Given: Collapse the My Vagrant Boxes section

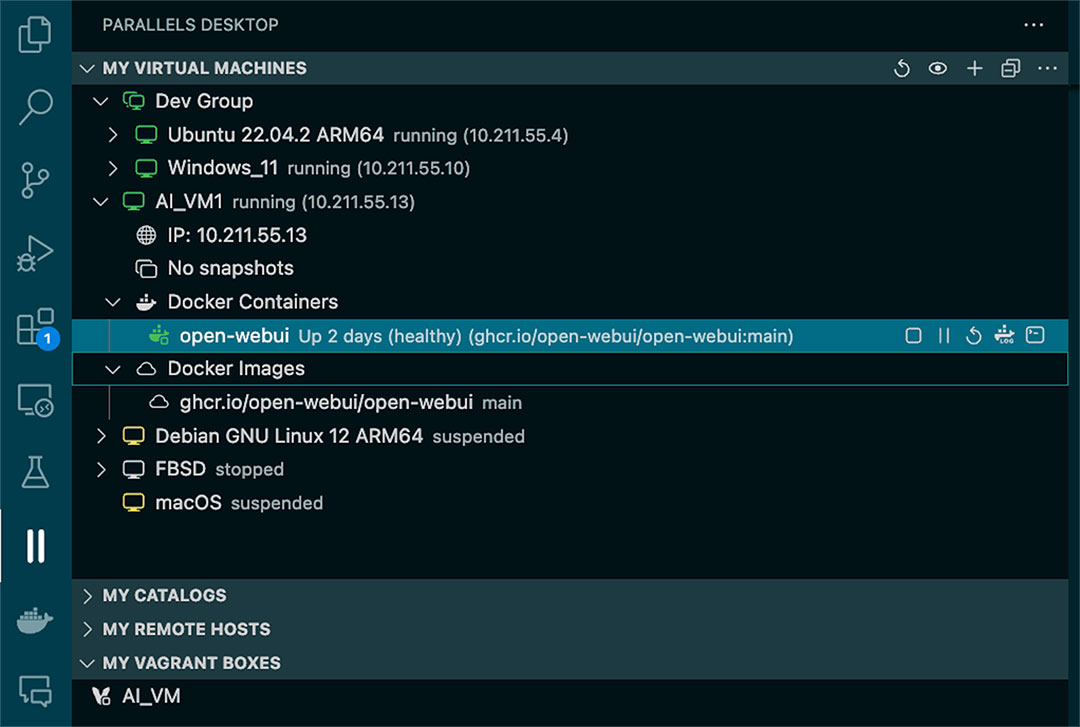Looking at the screenshot, I should pyautogui.click(x=87, y=663).
